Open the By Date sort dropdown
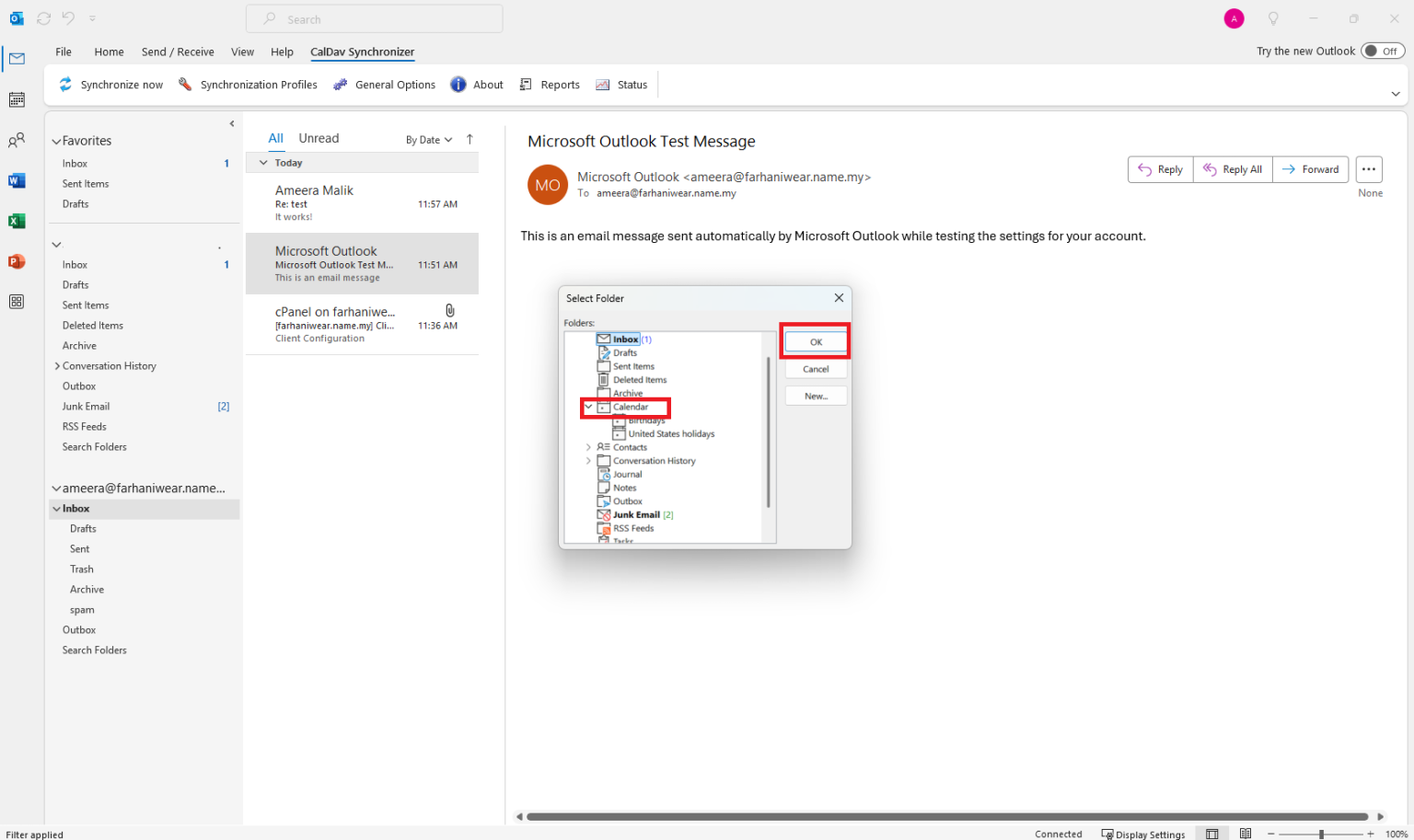The height and width of the screenshot is (840, 1414). (428, 139)
